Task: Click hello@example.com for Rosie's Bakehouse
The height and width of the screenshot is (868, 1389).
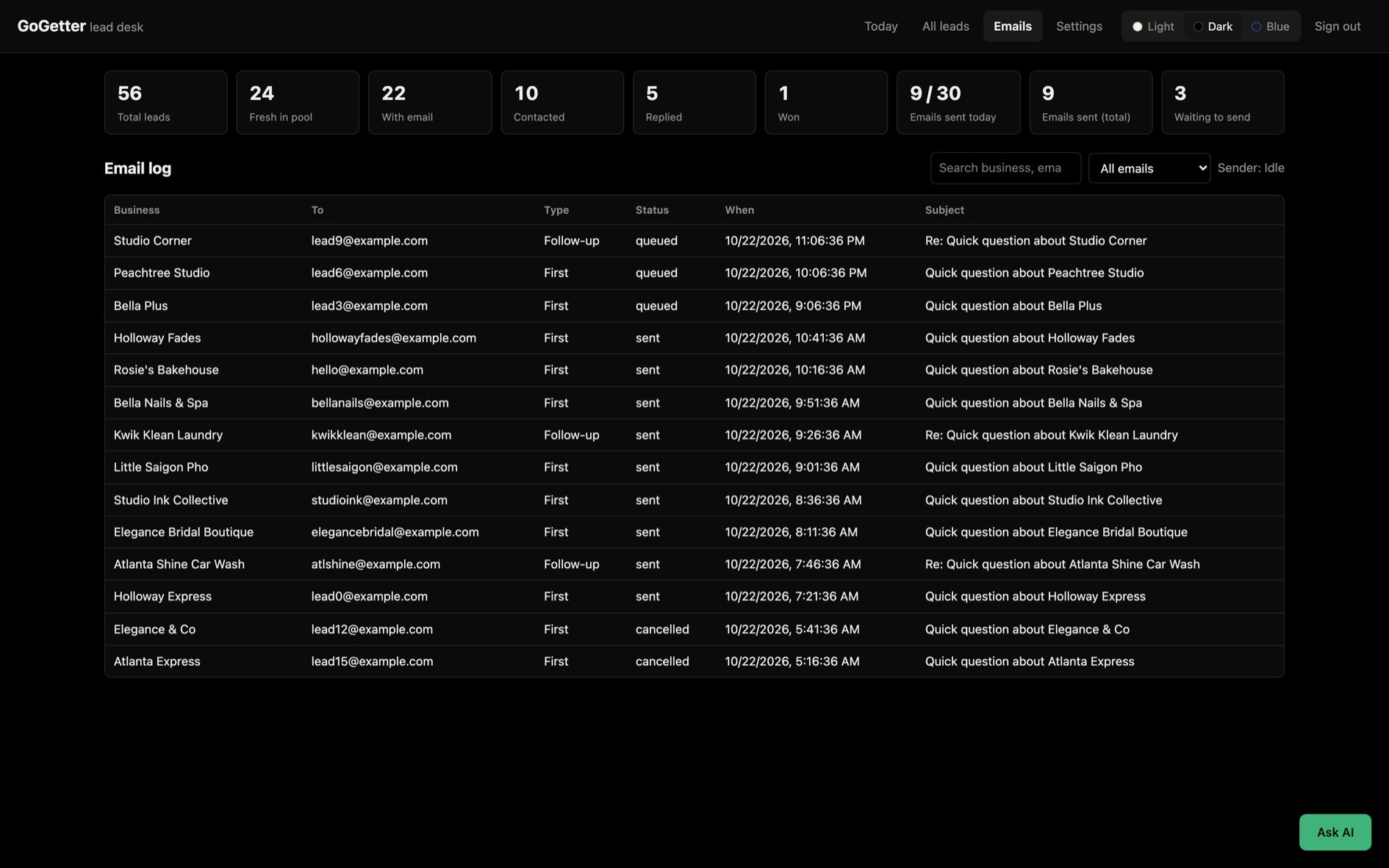Action: (367, 370)
